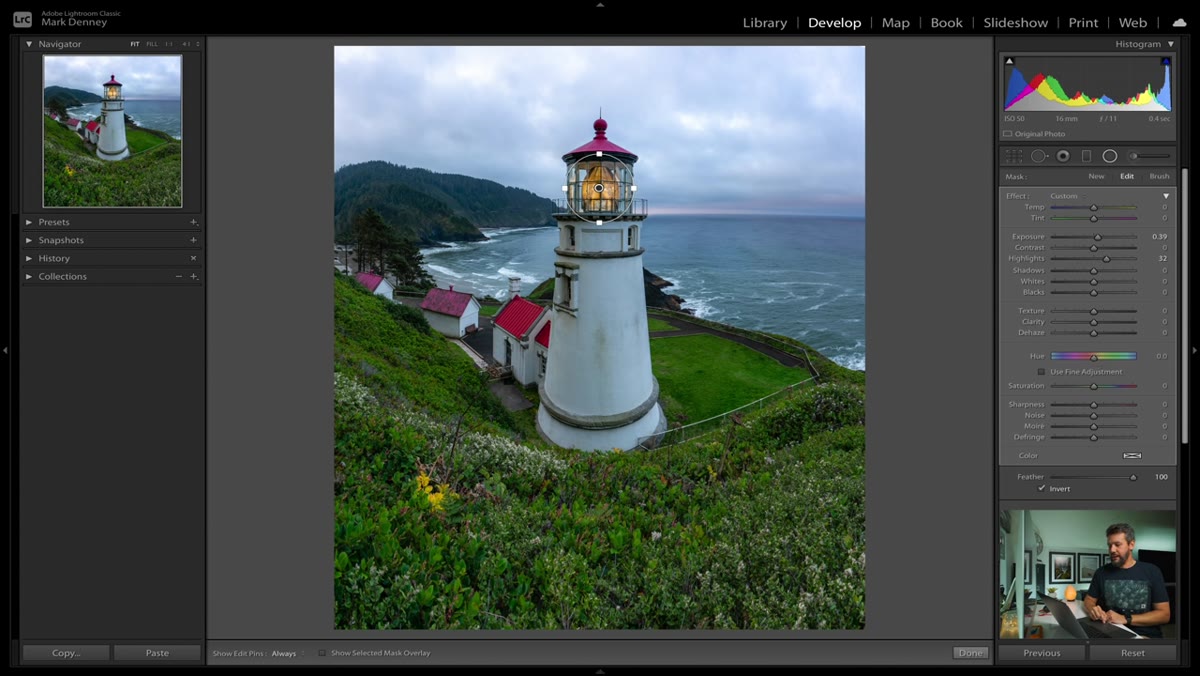
Task: Click the Previous button
Action: click(1042, 653)
